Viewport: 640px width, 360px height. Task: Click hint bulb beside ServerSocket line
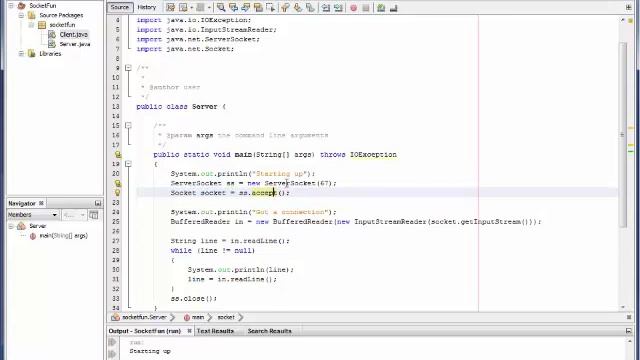click(x=118, y=183)
